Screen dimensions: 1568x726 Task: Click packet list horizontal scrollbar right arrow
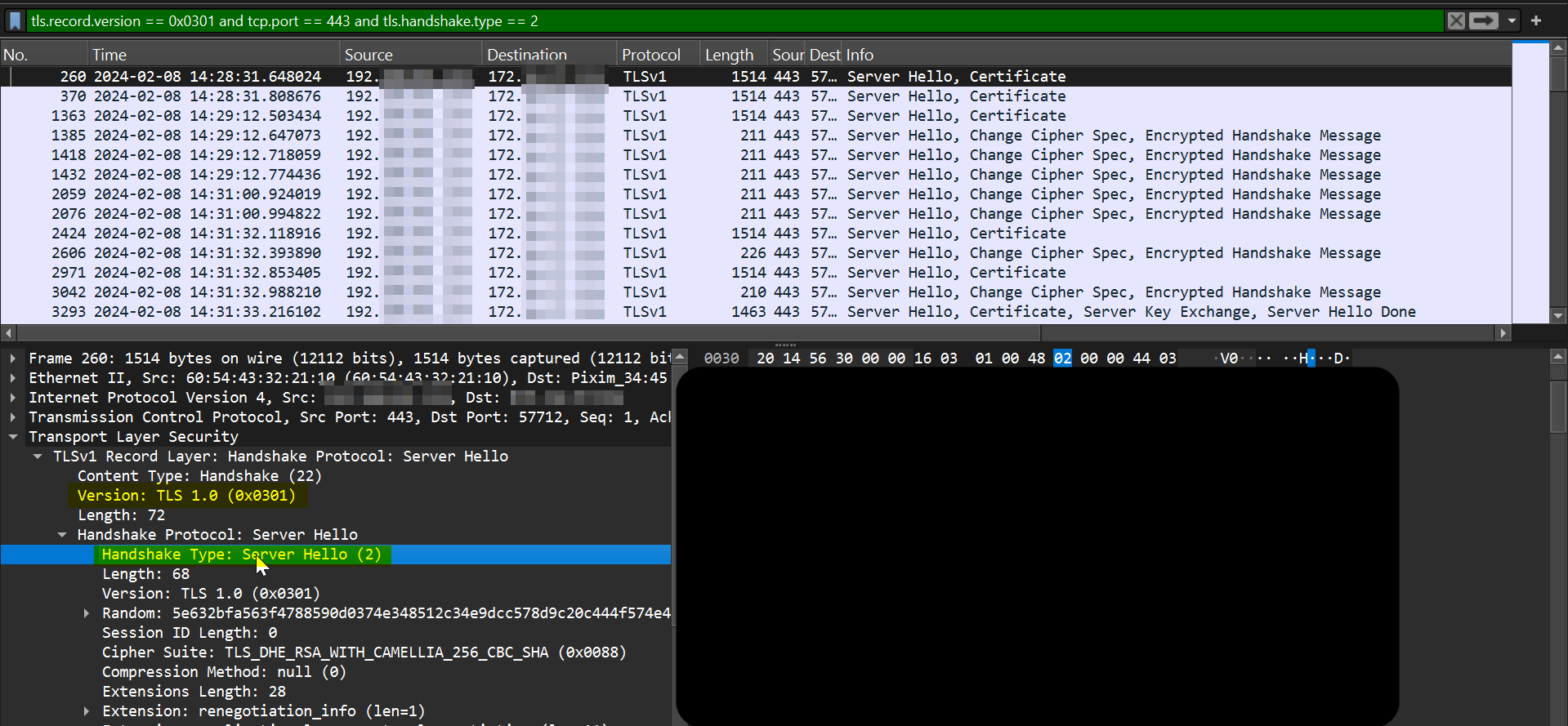click(1503, 333)
